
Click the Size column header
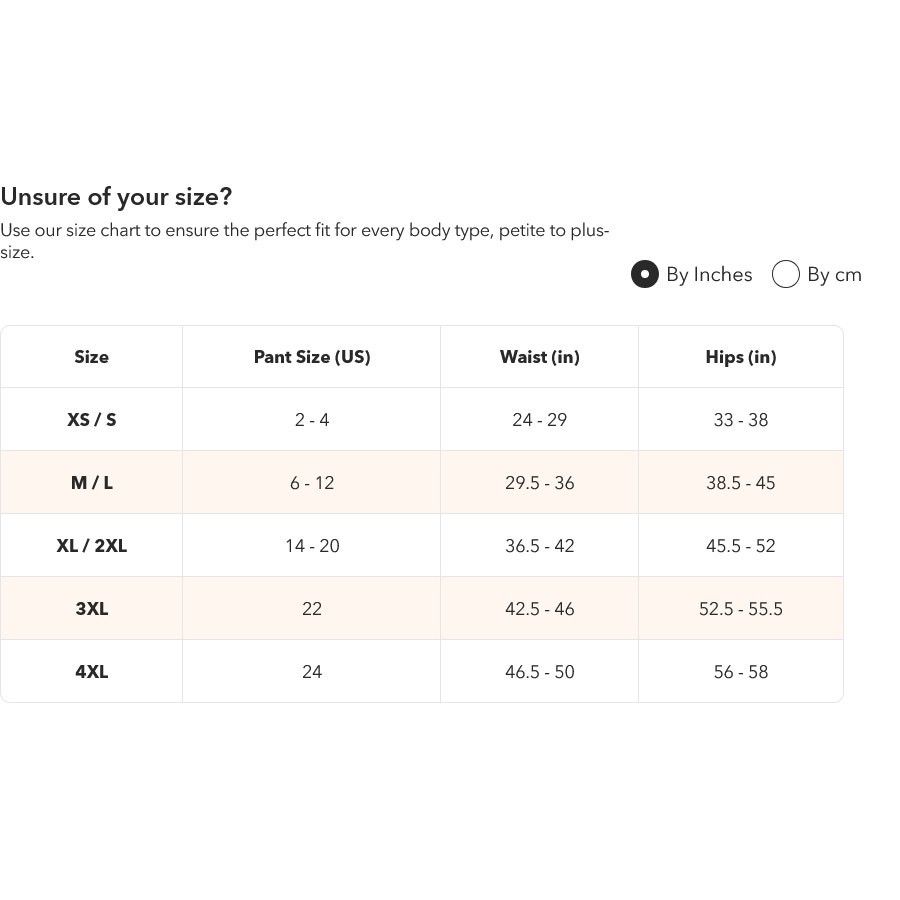coord(91,357)
